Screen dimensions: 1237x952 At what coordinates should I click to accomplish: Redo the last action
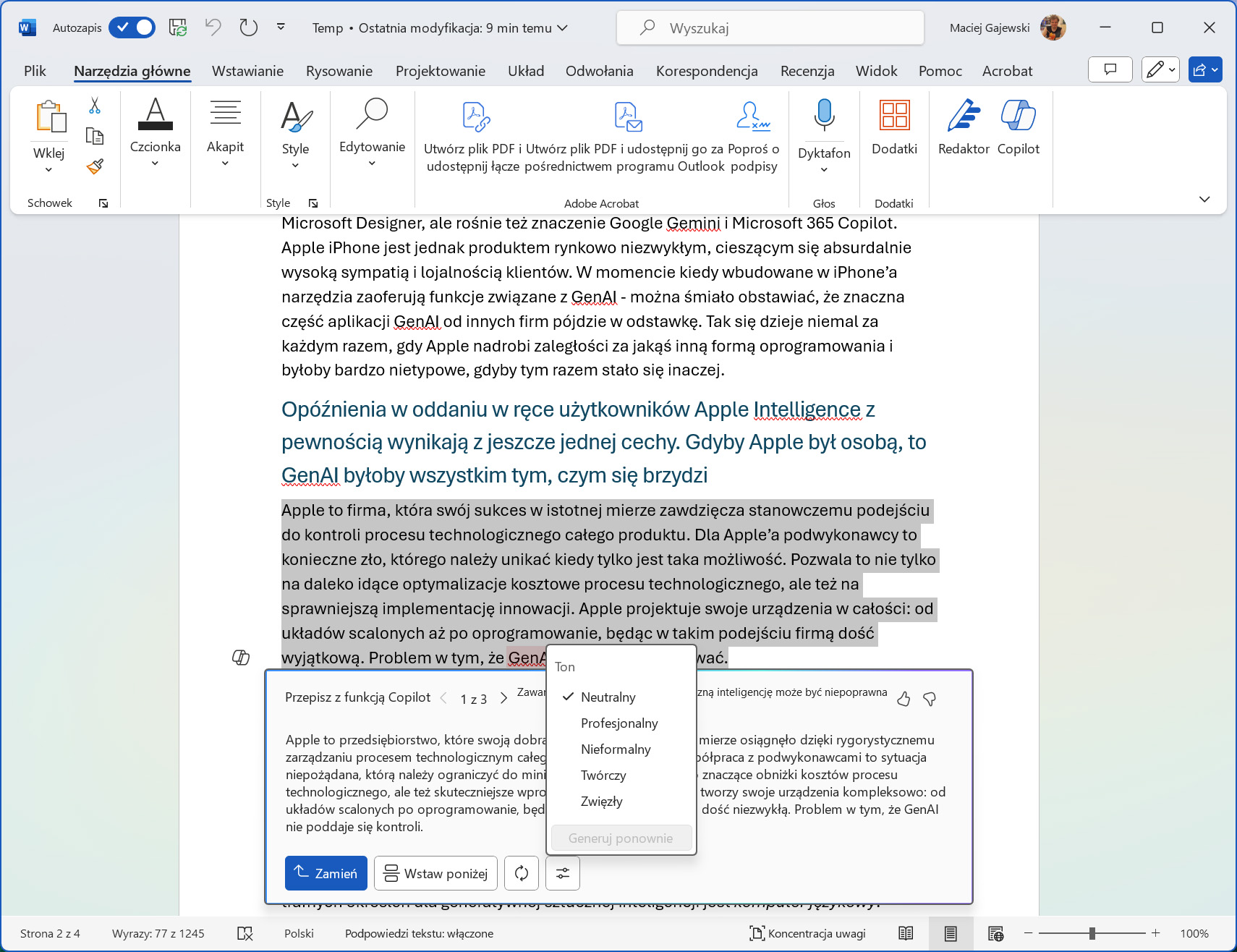(x=248, y=27)
